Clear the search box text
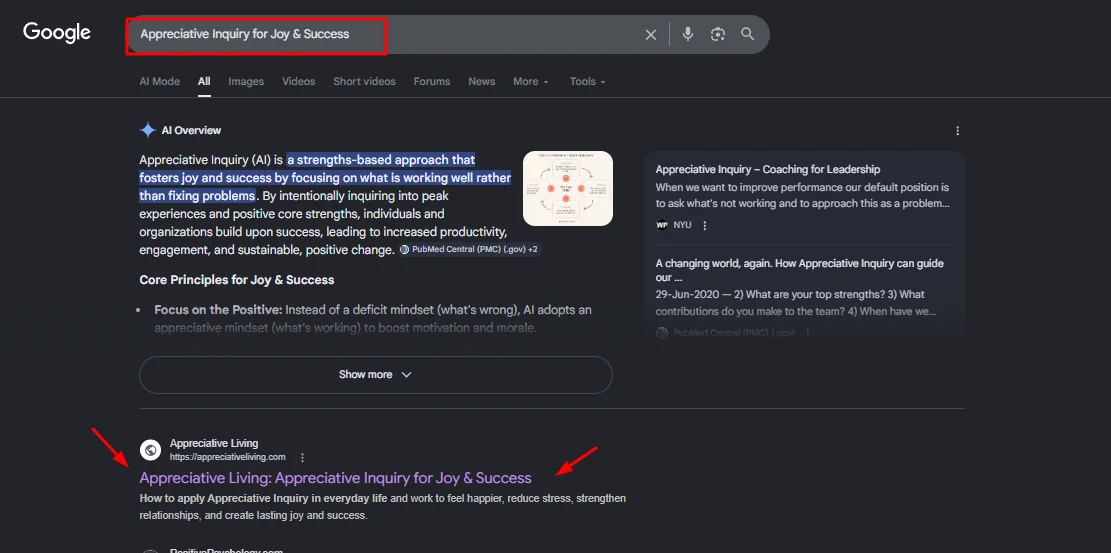1111x553 pixels. click(651, 34)
